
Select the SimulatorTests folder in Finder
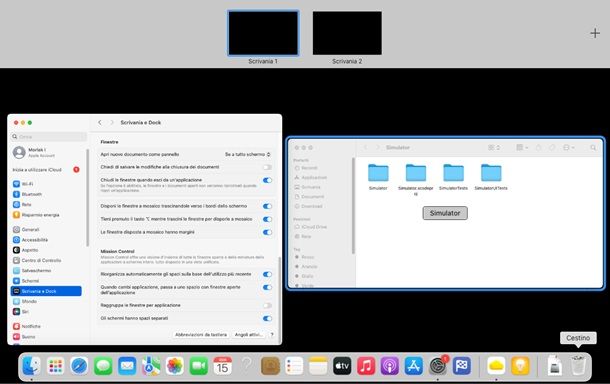tap(453, 177)
